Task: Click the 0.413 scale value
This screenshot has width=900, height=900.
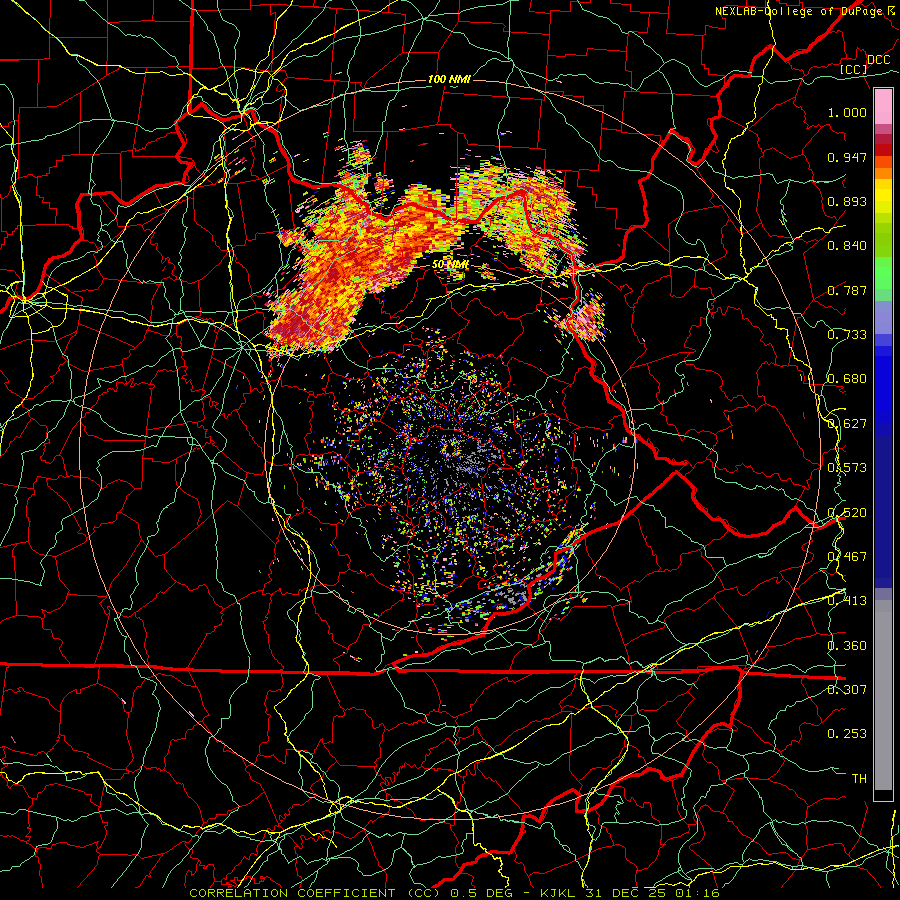Action: pos(847,601)
